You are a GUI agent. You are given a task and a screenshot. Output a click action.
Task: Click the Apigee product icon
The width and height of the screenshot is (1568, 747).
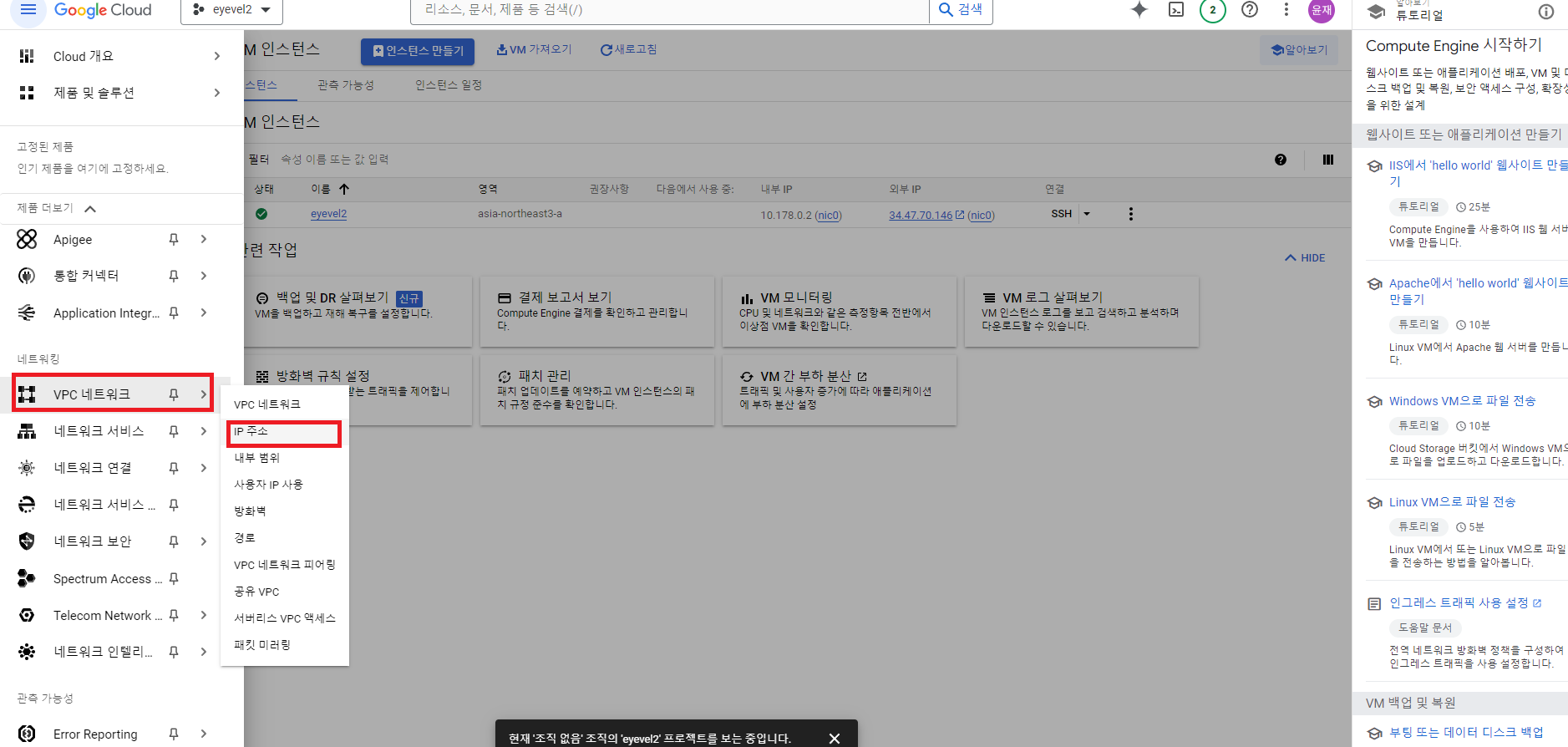tap(27, 240)
